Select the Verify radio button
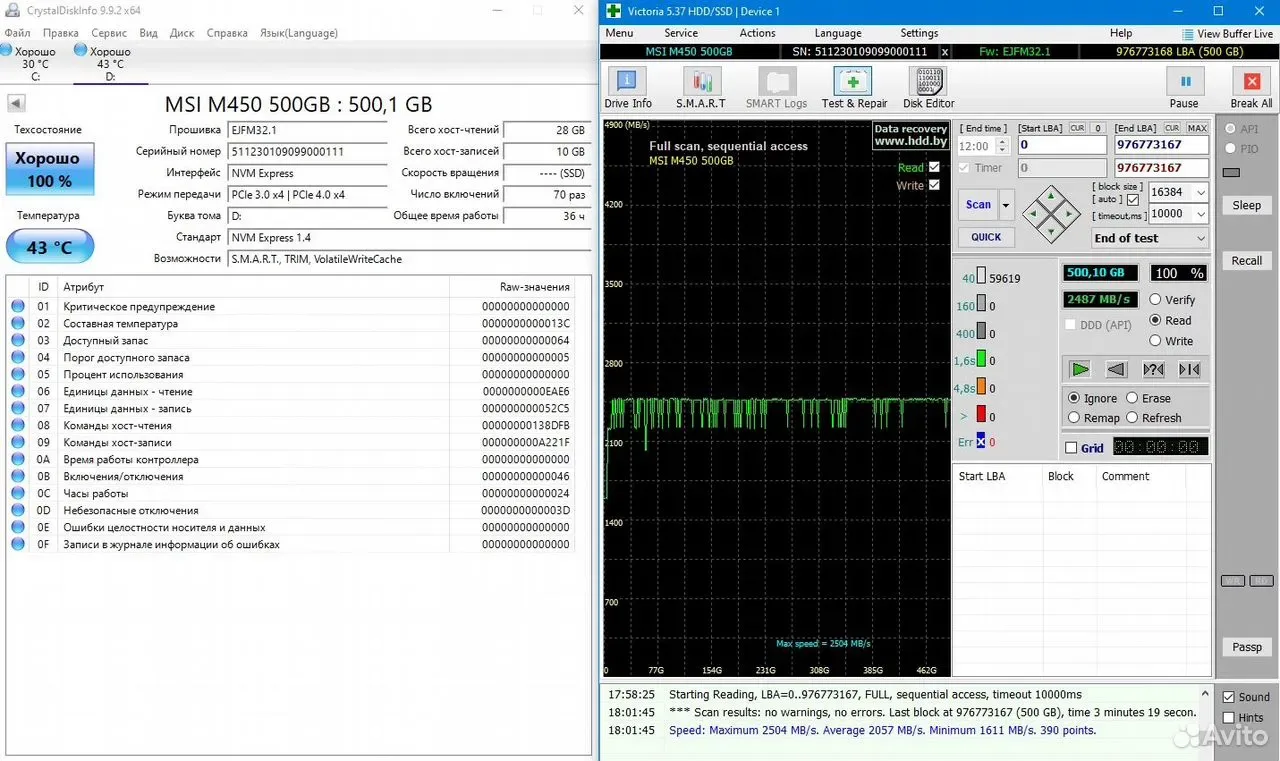Viewport: 1280px width, 761px height. [x=1156, y=300]
